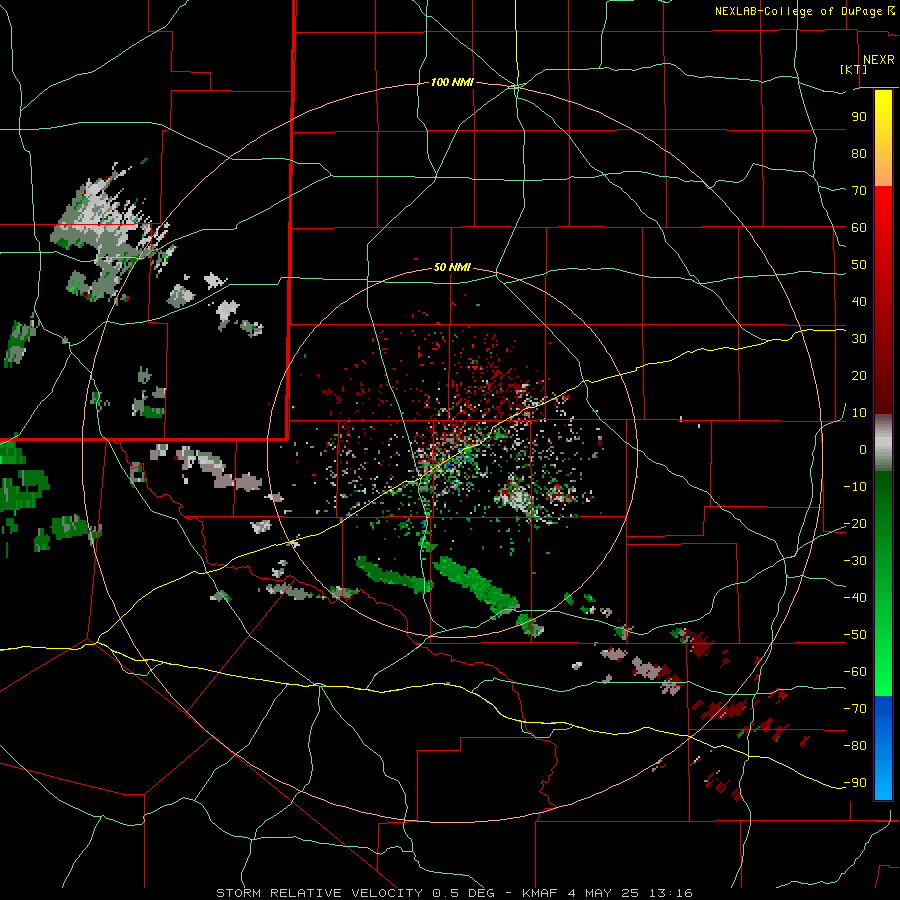Select the -90 scale label
This screenshot has width=900, height=900.
coord(855,783)
